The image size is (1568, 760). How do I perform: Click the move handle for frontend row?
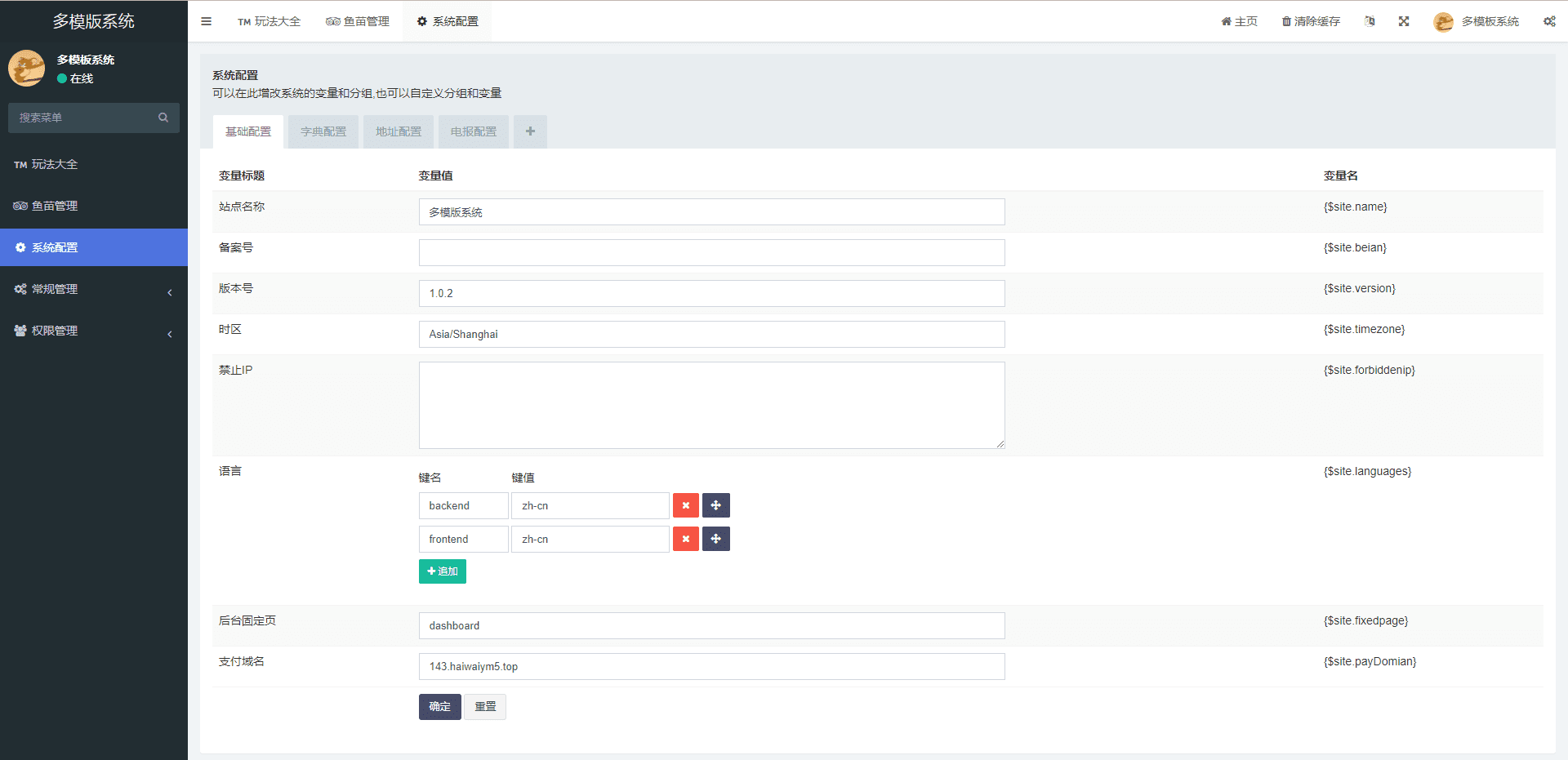(x=715, y=539)
